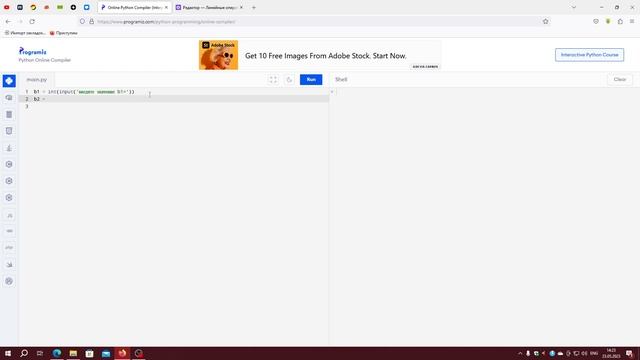Click the programiz.com address bar
This screenshot has width=640, height=360.
[314, 22]
